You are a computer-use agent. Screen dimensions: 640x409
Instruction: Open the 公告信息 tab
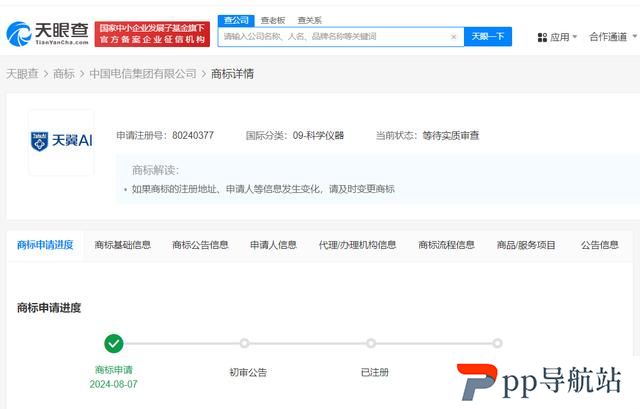(x=600, y=245)
